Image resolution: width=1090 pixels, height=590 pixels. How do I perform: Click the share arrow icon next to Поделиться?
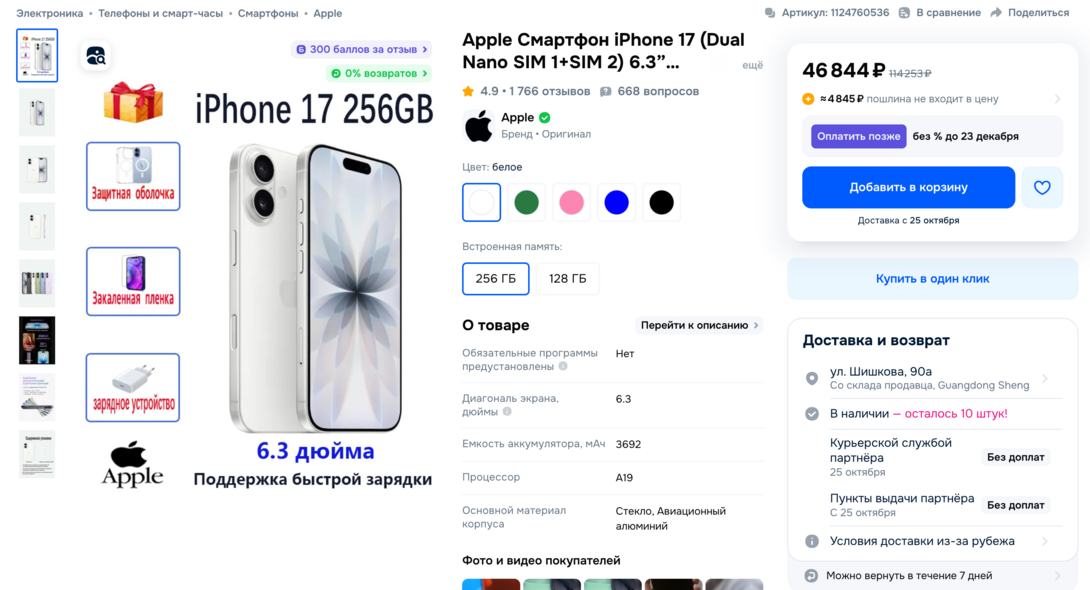coord(995,13)
